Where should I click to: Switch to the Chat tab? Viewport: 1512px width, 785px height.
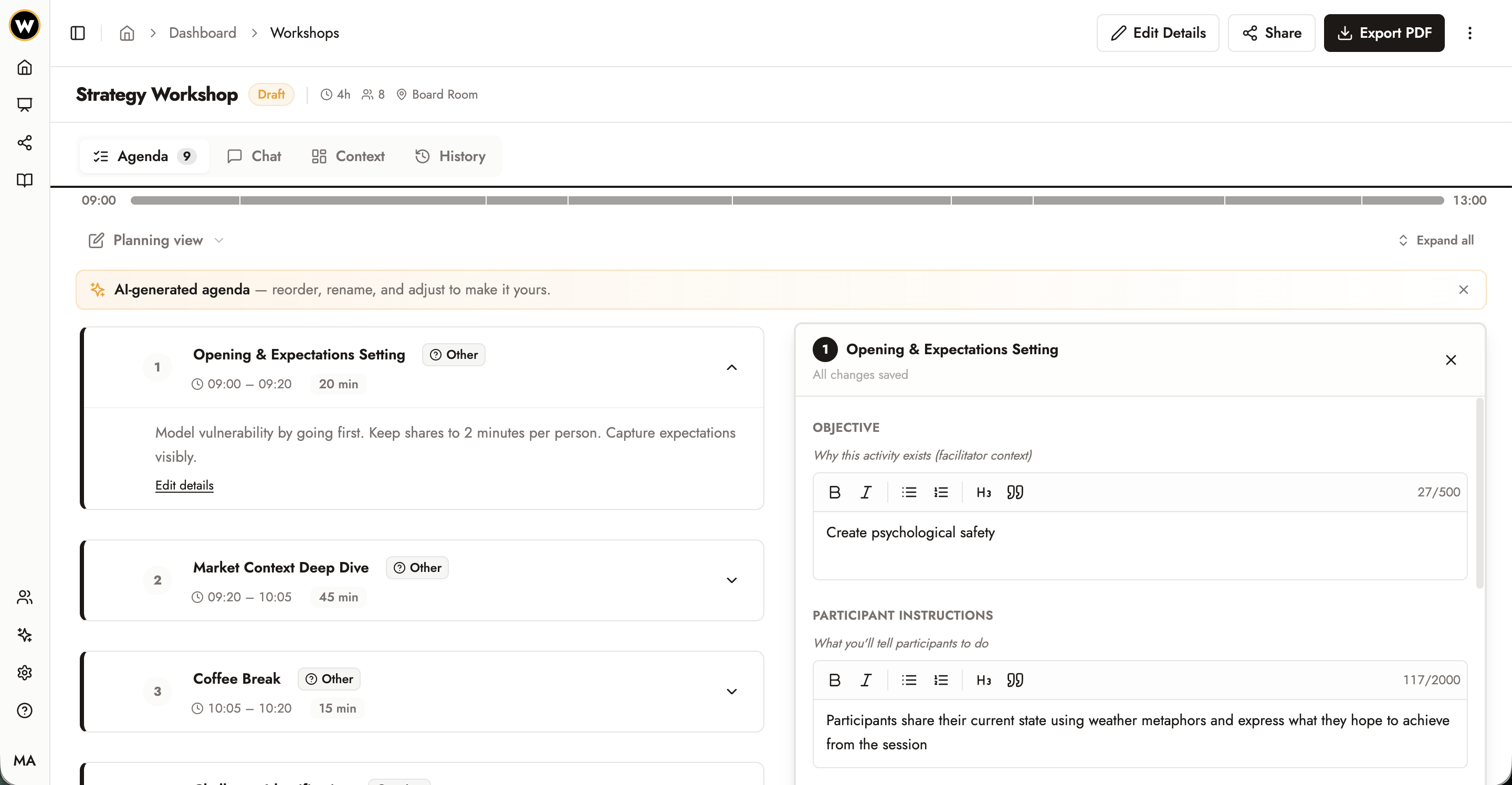pos(254,156)
